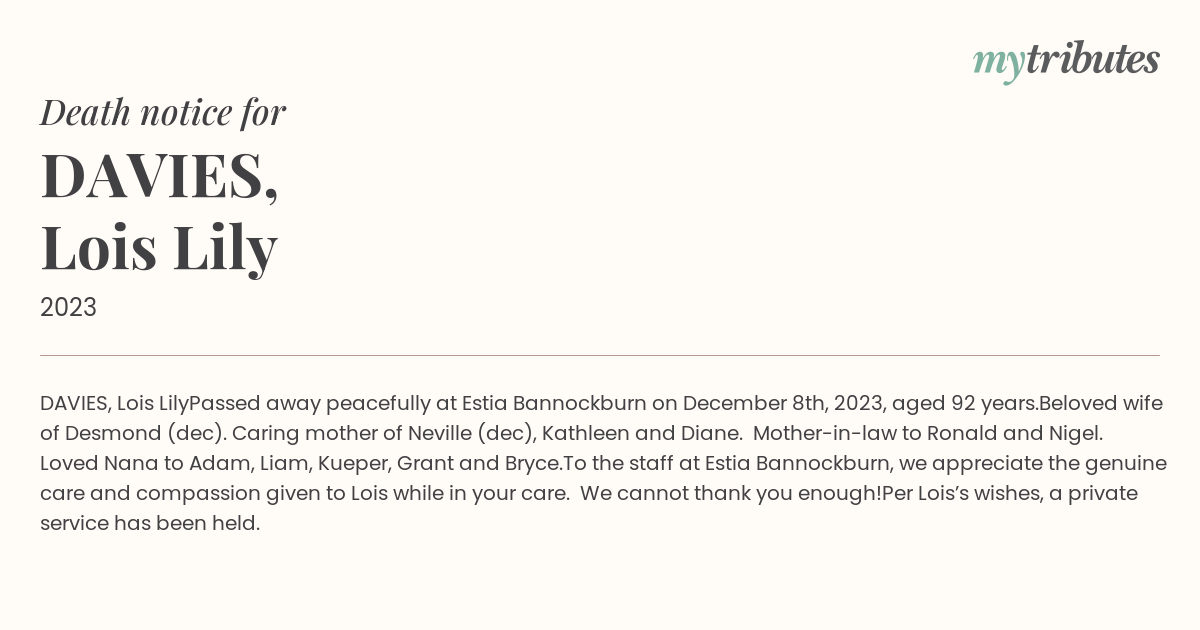
Task: Click the "Death notice for" heading
Action: click(163, 113)
